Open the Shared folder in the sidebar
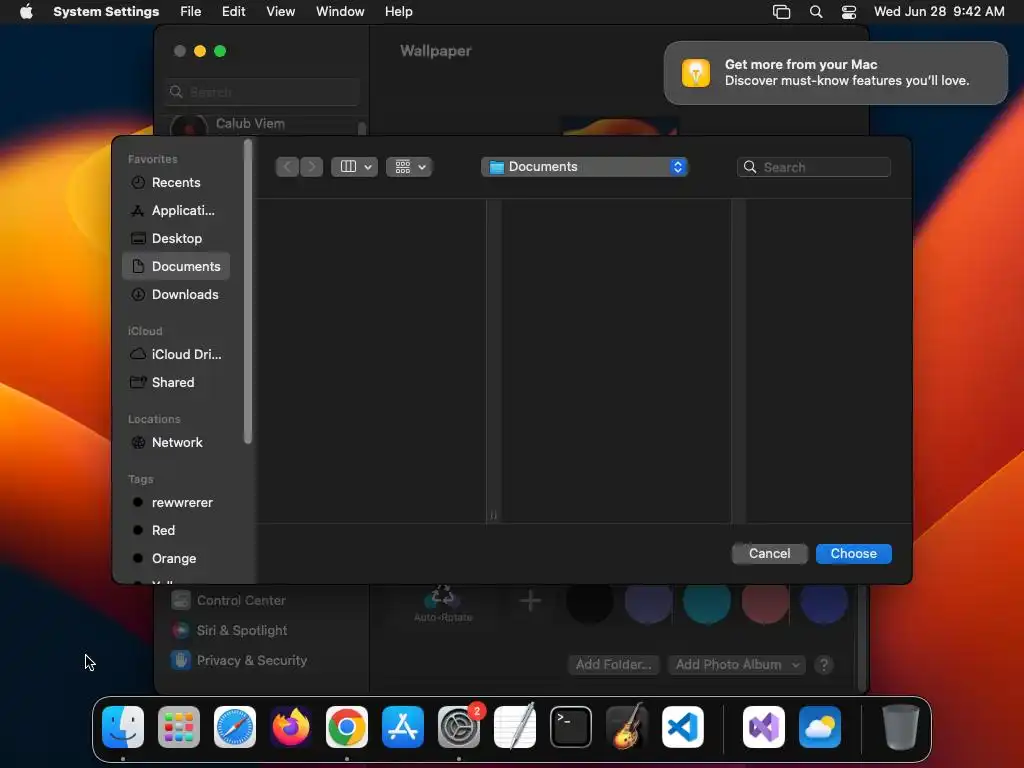1024x768 pixels. [176, 383]
